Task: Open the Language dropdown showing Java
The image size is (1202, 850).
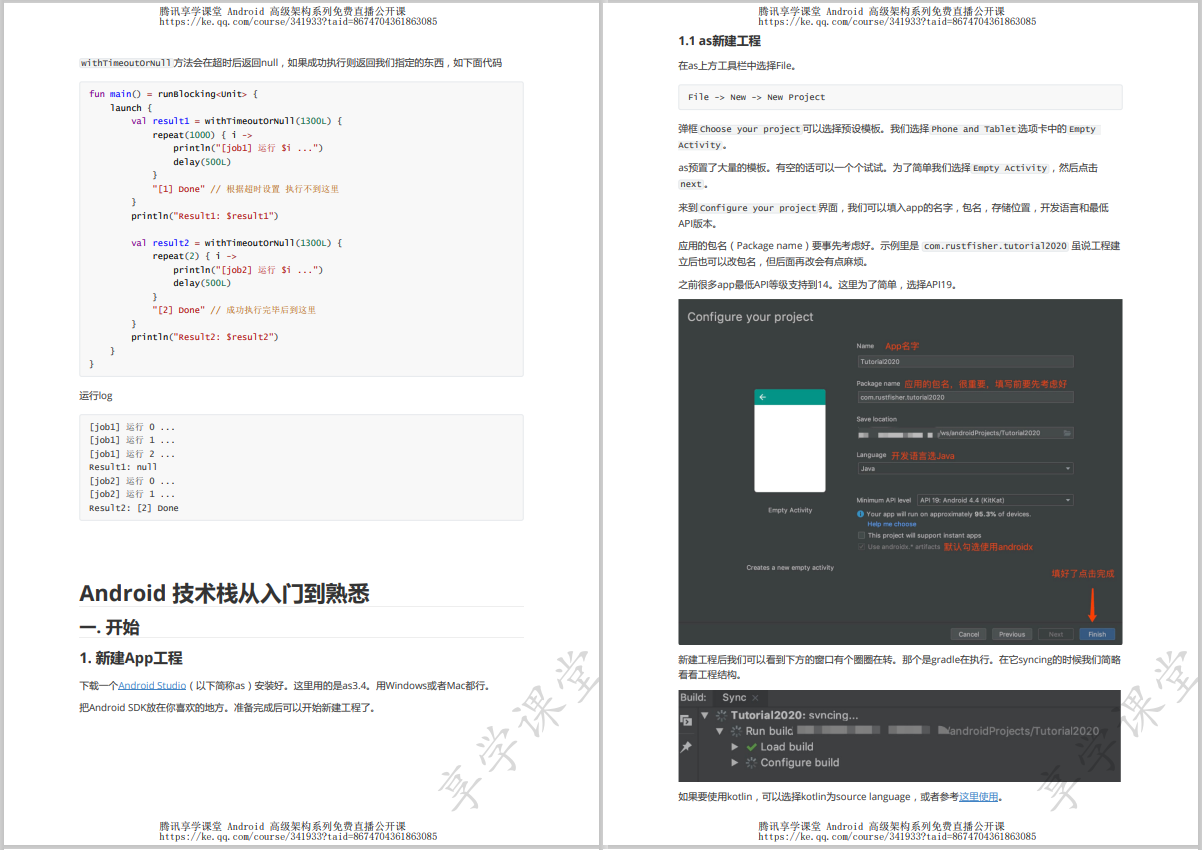Action: (965, 468)
